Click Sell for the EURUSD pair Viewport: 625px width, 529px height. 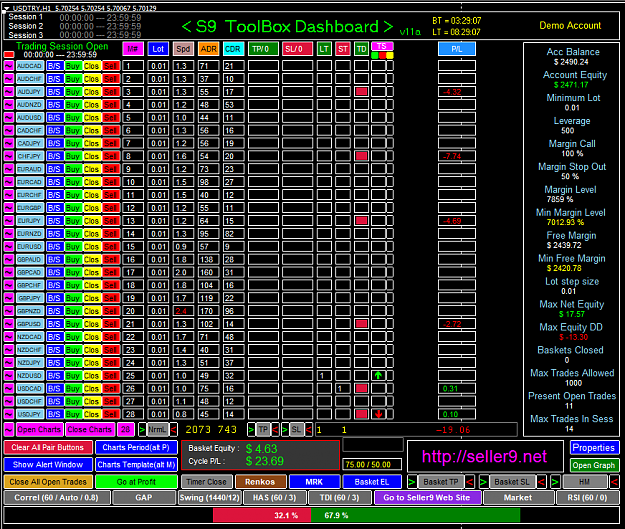(x=110, y=247)
